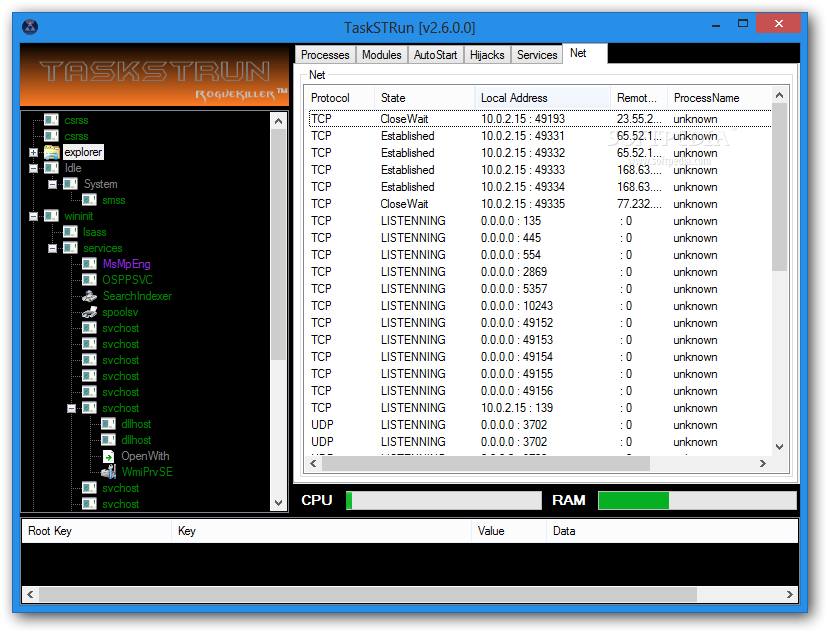Viewport: 828px width, 633px height.
Task: Select the explorer process label
Action: pyautogui.click(x=83, y=152)
